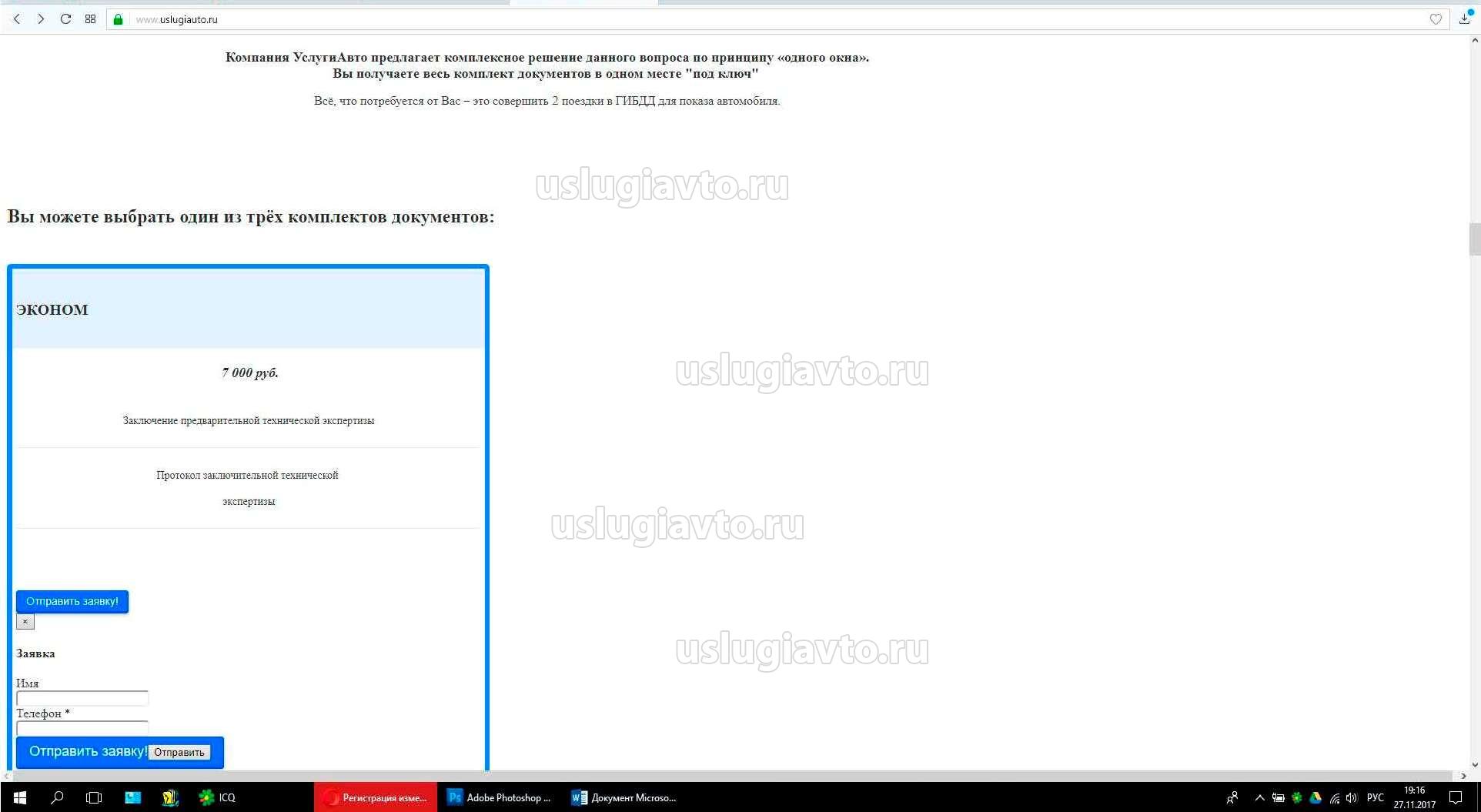The height and width of the screenshot is (812, 1481).
Task: Expand hidden system tray icons
Action: [x=1259, y=797]
